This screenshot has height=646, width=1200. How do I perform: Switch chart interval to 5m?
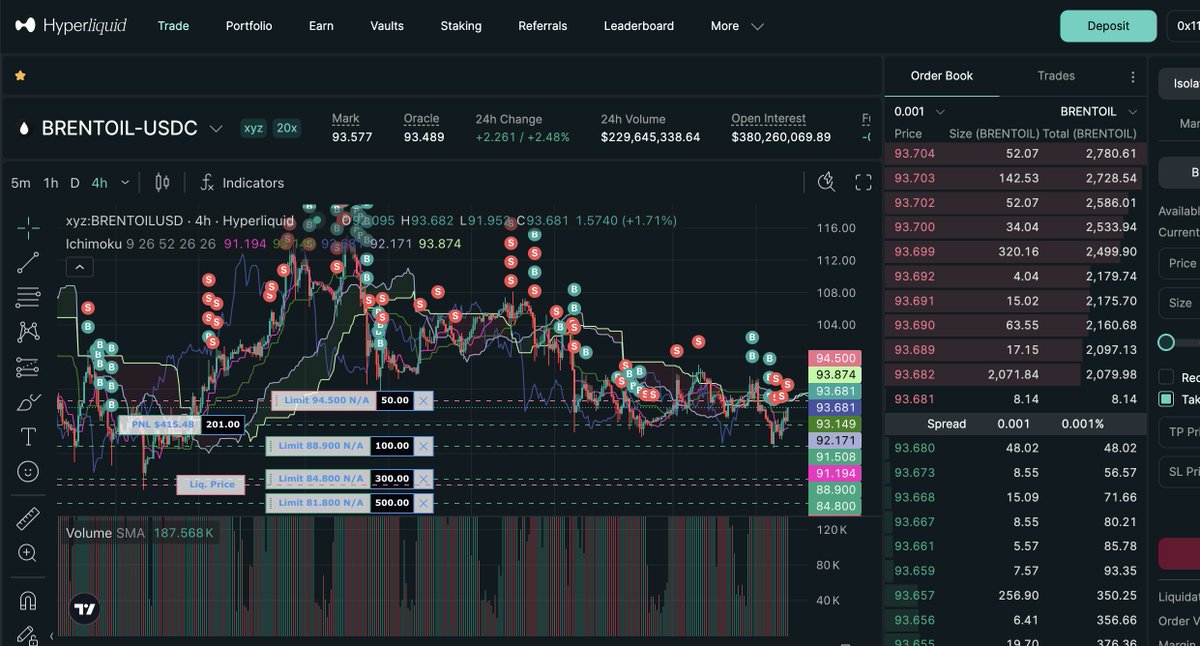pos(20,183)
